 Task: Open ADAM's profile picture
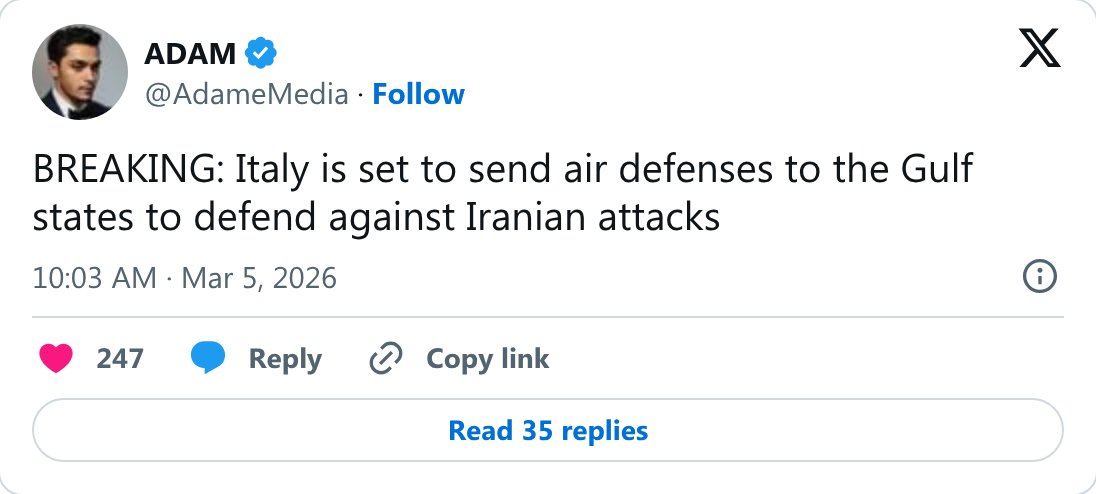click(x=80, y=72)
